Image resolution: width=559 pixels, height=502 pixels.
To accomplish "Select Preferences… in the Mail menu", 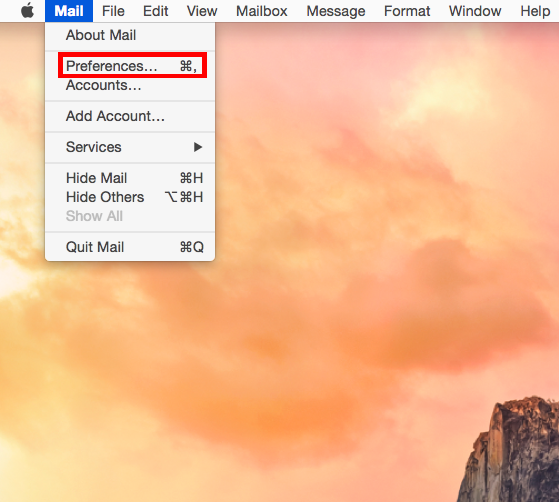I will tap(130, 66).
